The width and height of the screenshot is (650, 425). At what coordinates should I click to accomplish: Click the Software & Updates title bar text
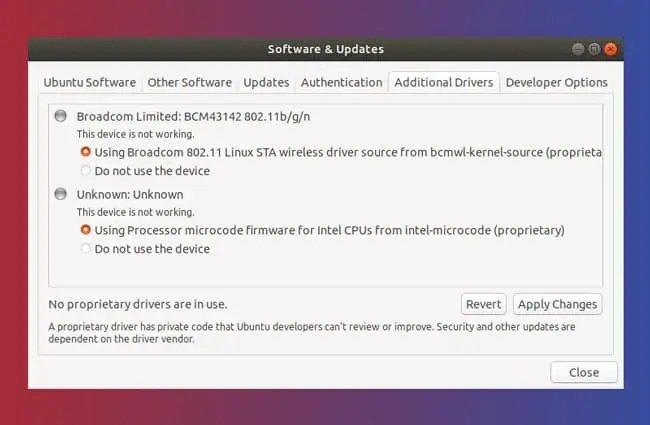pyautogui.click(x=325, y=49)
